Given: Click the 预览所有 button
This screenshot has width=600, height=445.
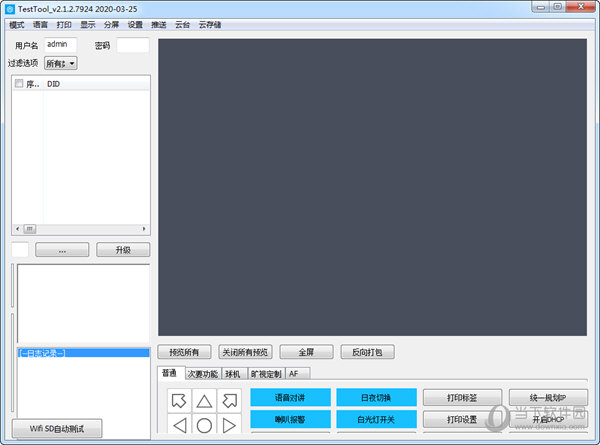Looking at the screenshot, I should tap(184, 352).
